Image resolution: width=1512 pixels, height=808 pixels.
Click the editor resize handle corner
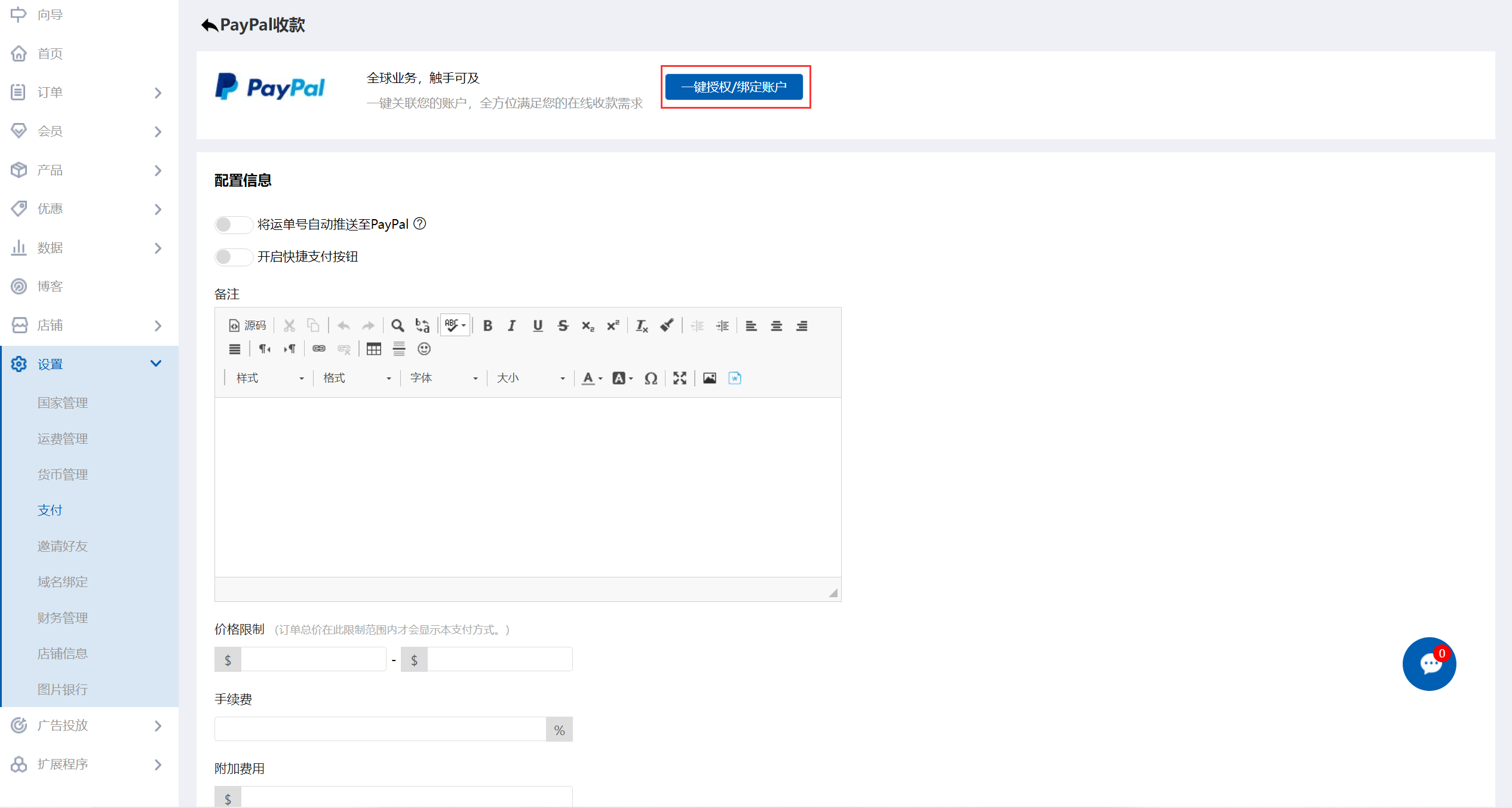pos(833,593)
